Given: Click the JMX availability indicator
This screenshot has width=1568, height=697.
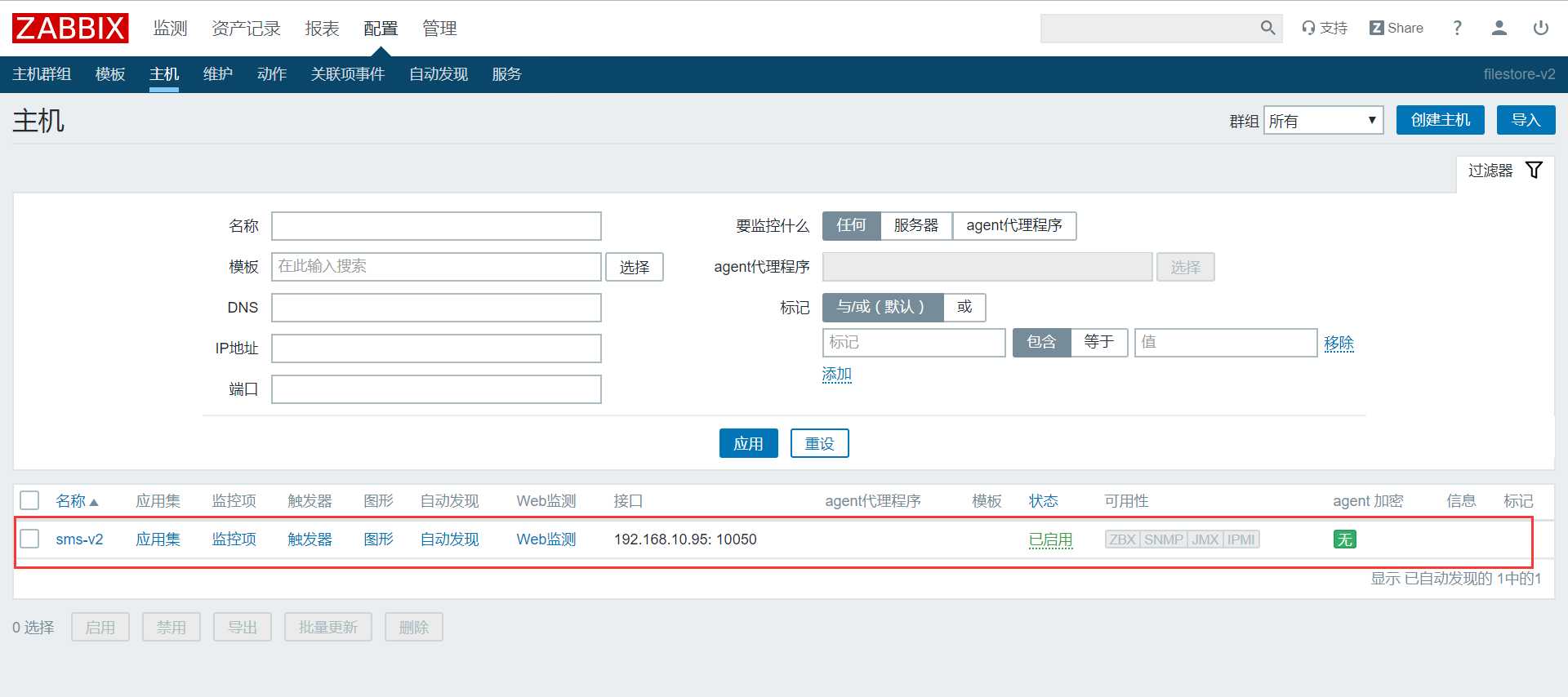Looking at the screenshot, I should pyautogui.click(x=1205, y=539).
